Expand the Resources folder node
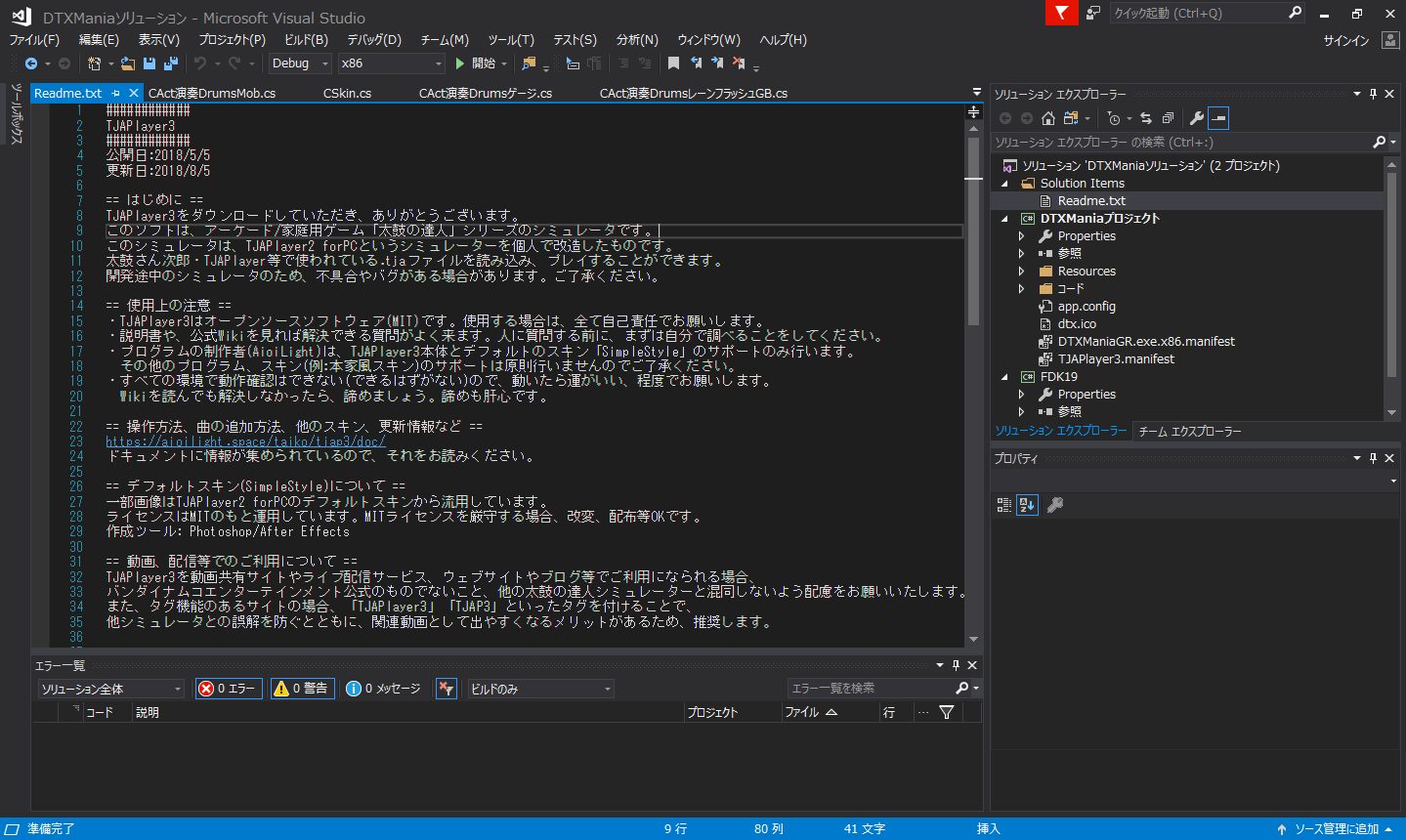Screen dimensions: 1406x840 pos(1022,272)
